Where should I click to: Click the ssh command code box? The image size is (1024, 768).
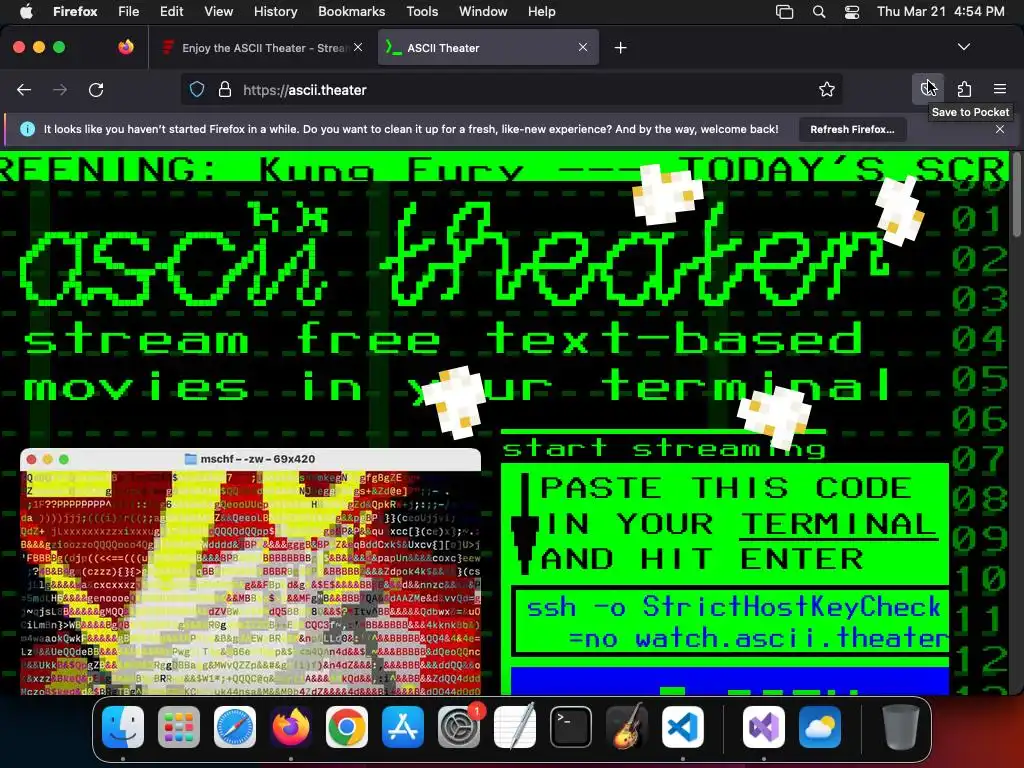pos(731,622)
